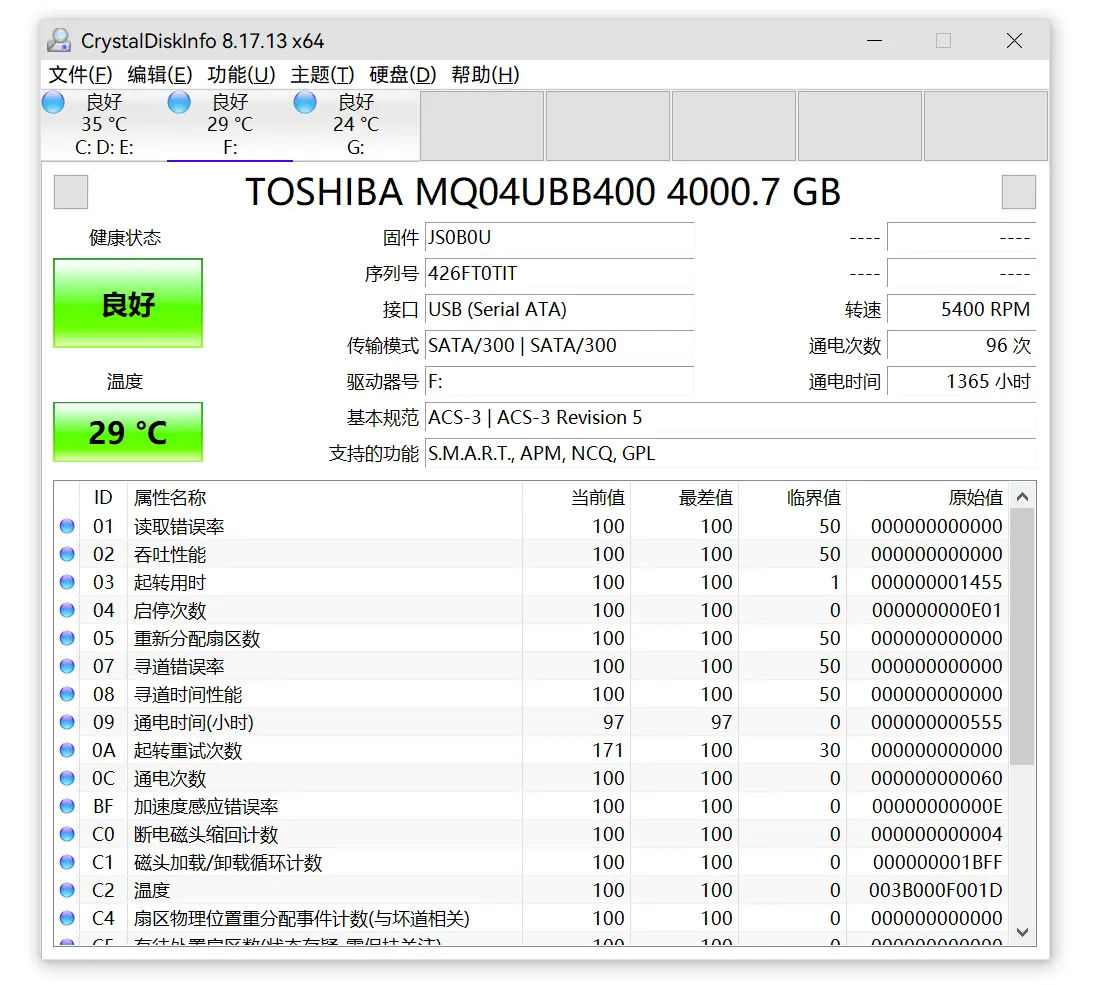
Task: Switch to the C: D: E: disk tab
Action: point(104,125)
